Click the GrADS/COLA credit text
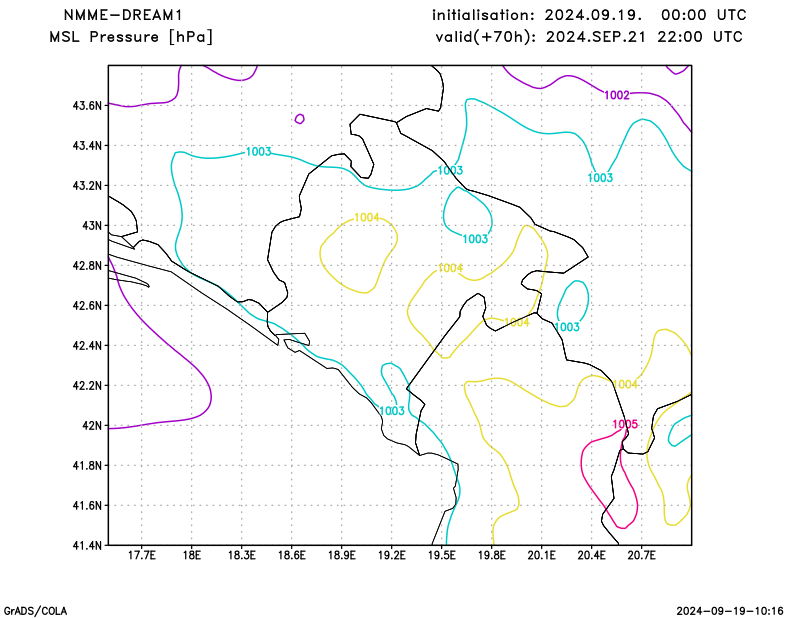800x618 pixels. point(35,611)
